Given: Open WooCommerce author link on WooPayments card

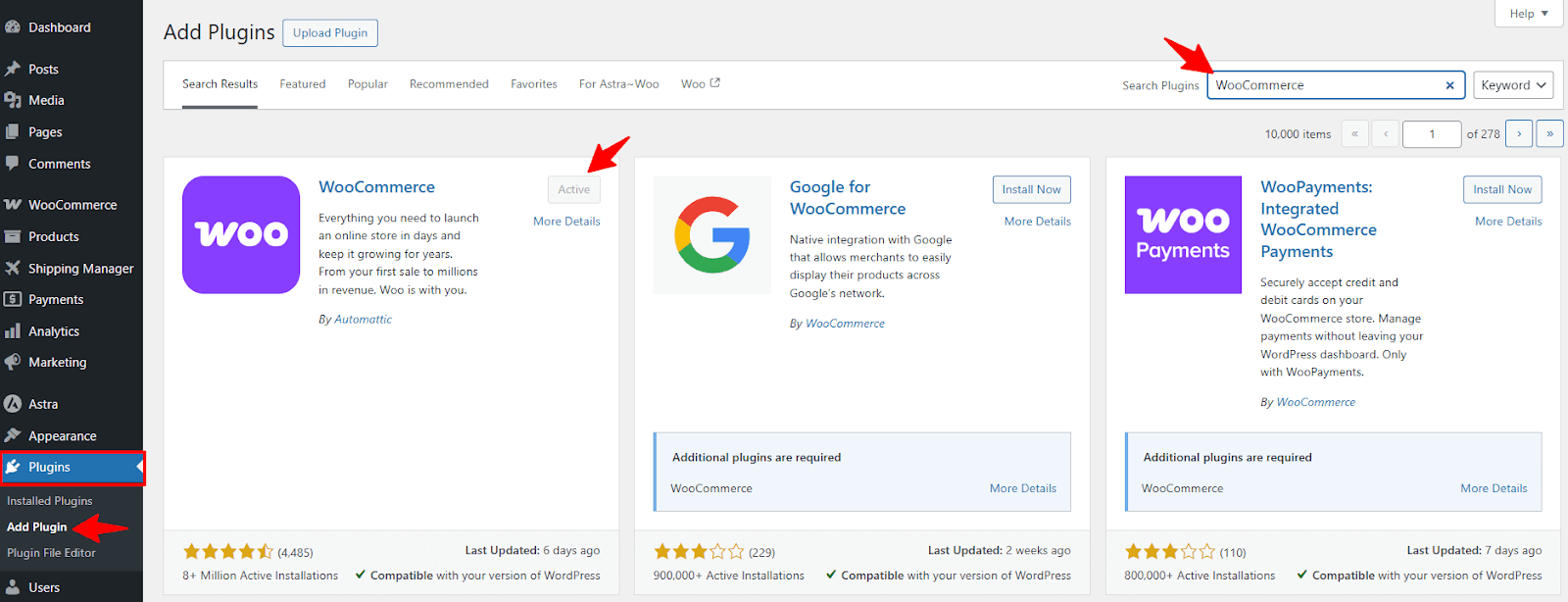Looking at the screenshot, I should tap(1316, 402).
